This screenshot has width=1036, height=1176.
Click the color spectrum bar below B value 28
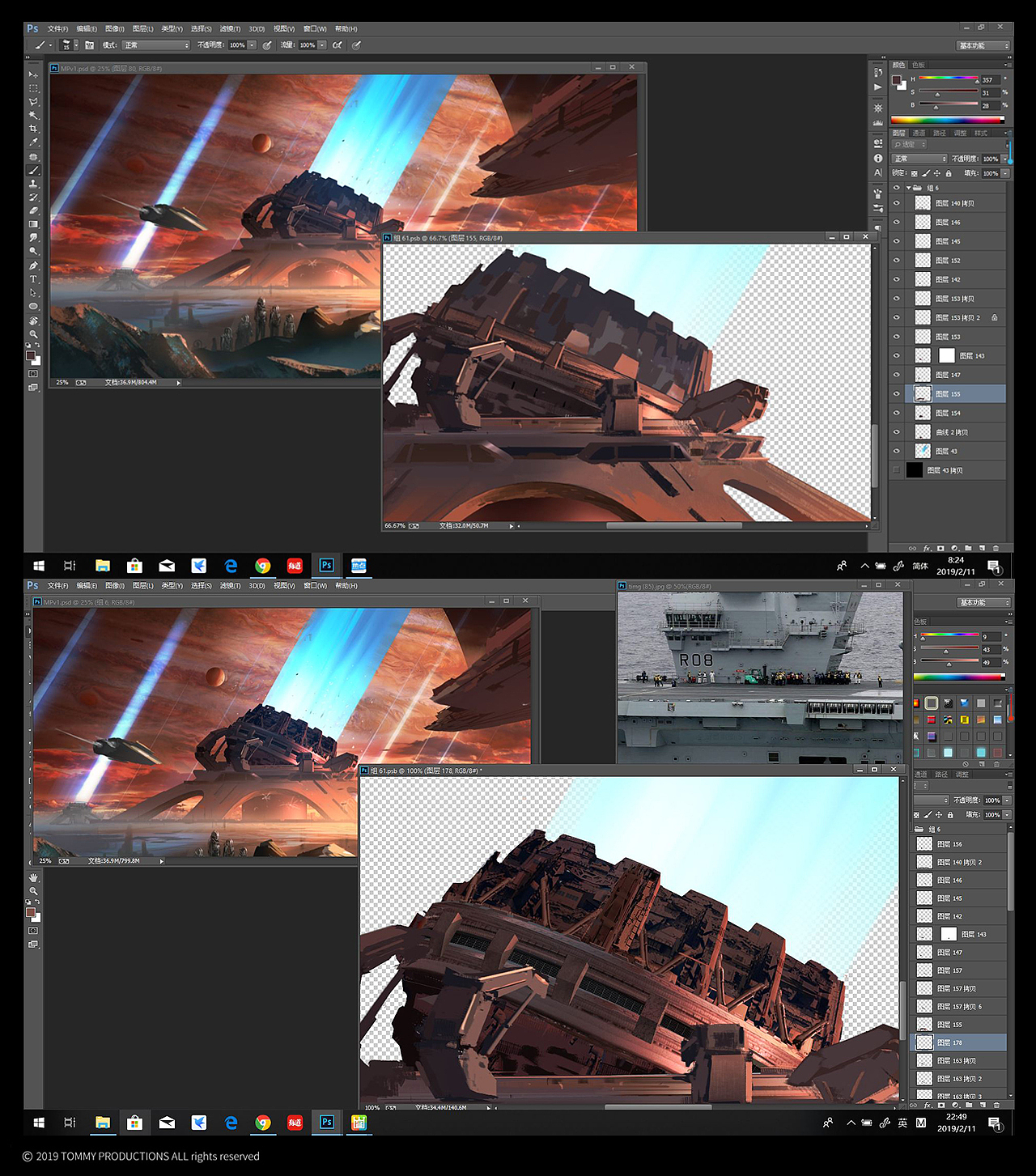(948, 120)
